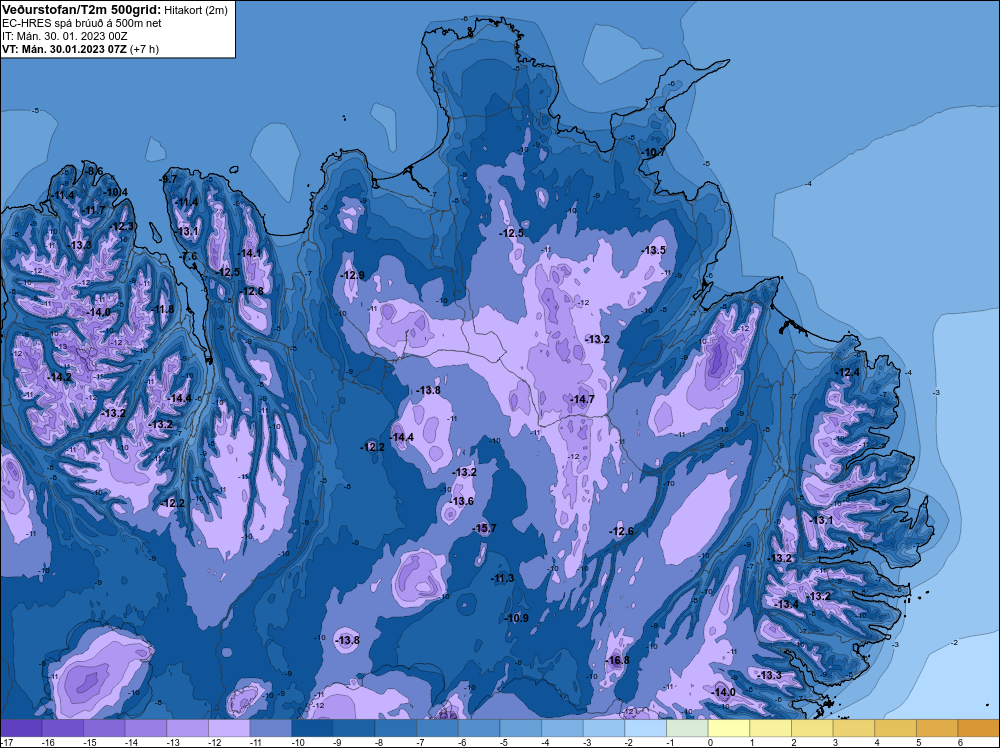The height and width of the screenshot is (748, 1000).
Task: Click the '5' label on the legend scale
Action: [918, 742]
